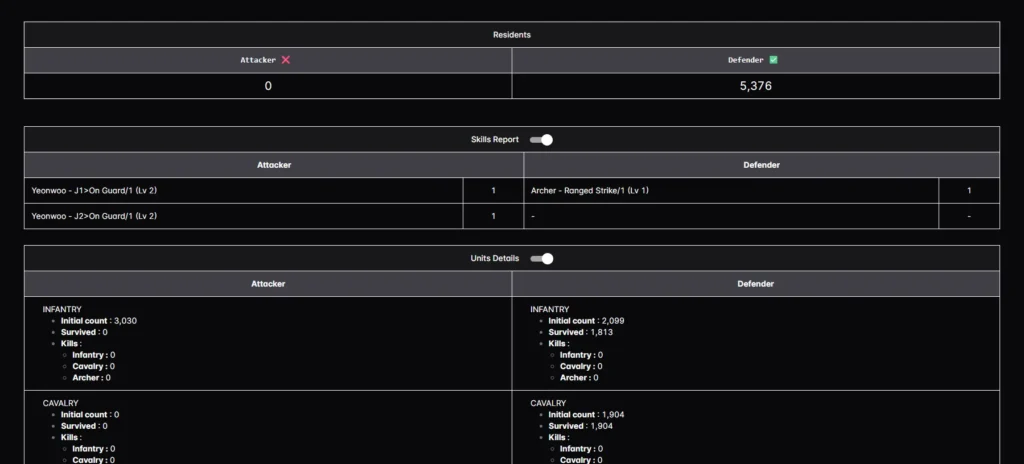Click the Yeonwoo J1 On Guard skill row
This screenshot has height=464, width=1024.
(x=95, y=190)
